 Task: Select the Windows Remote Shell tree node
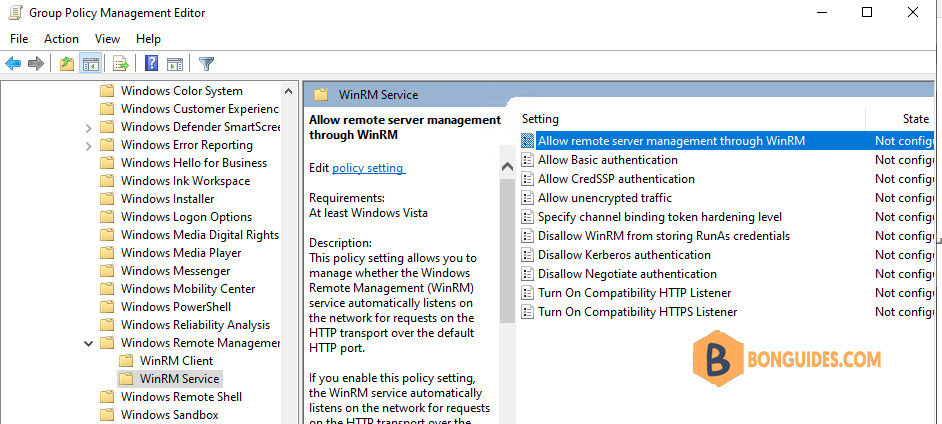click(181, 397)
